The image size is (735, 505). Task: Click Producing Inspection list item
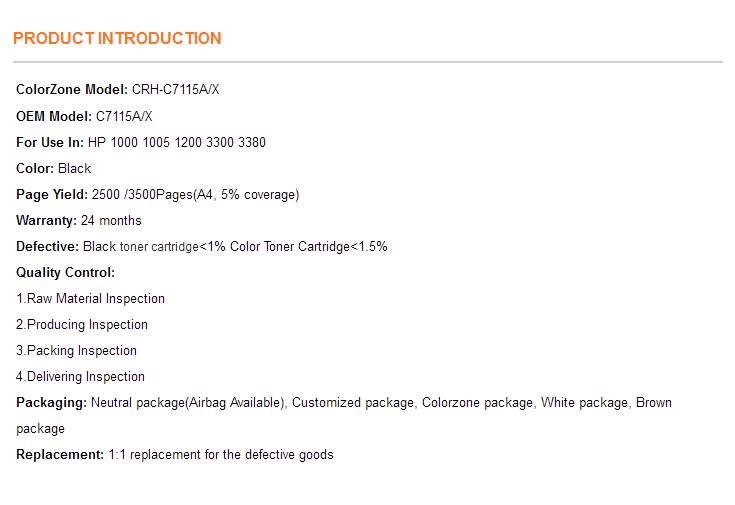point(82,324)
